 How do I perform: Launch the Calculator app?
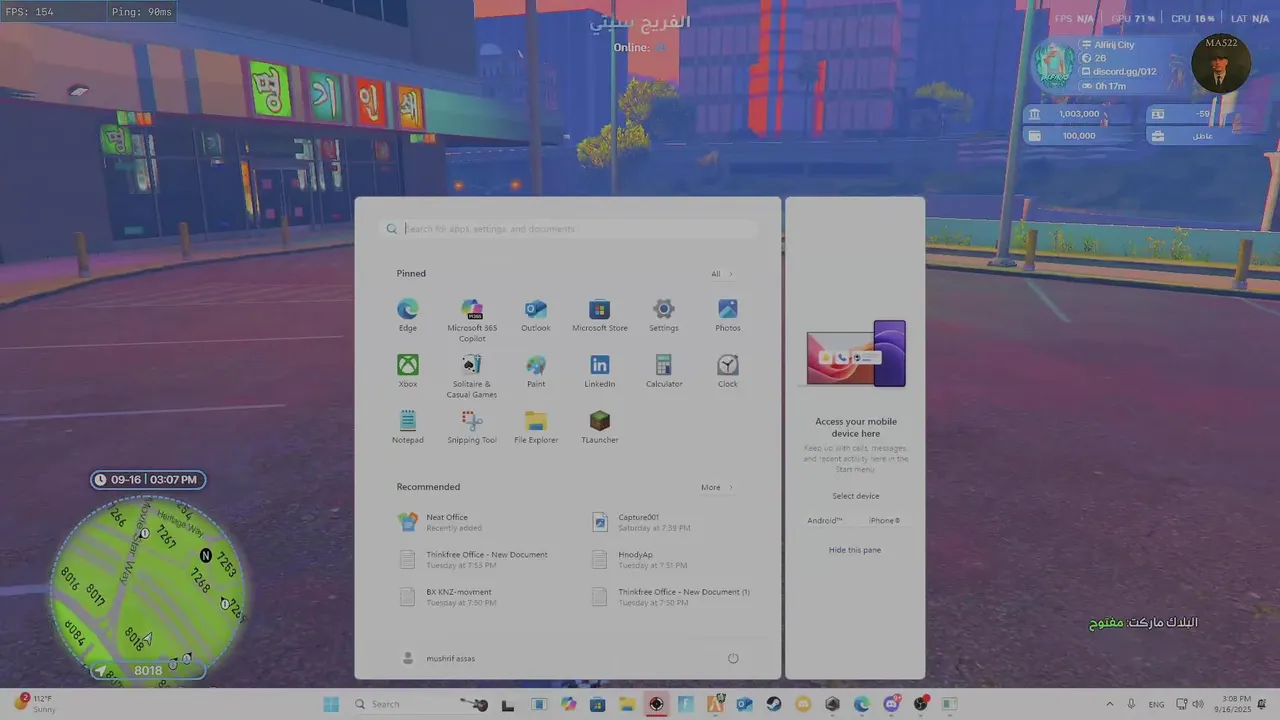[x=664, y=371]
